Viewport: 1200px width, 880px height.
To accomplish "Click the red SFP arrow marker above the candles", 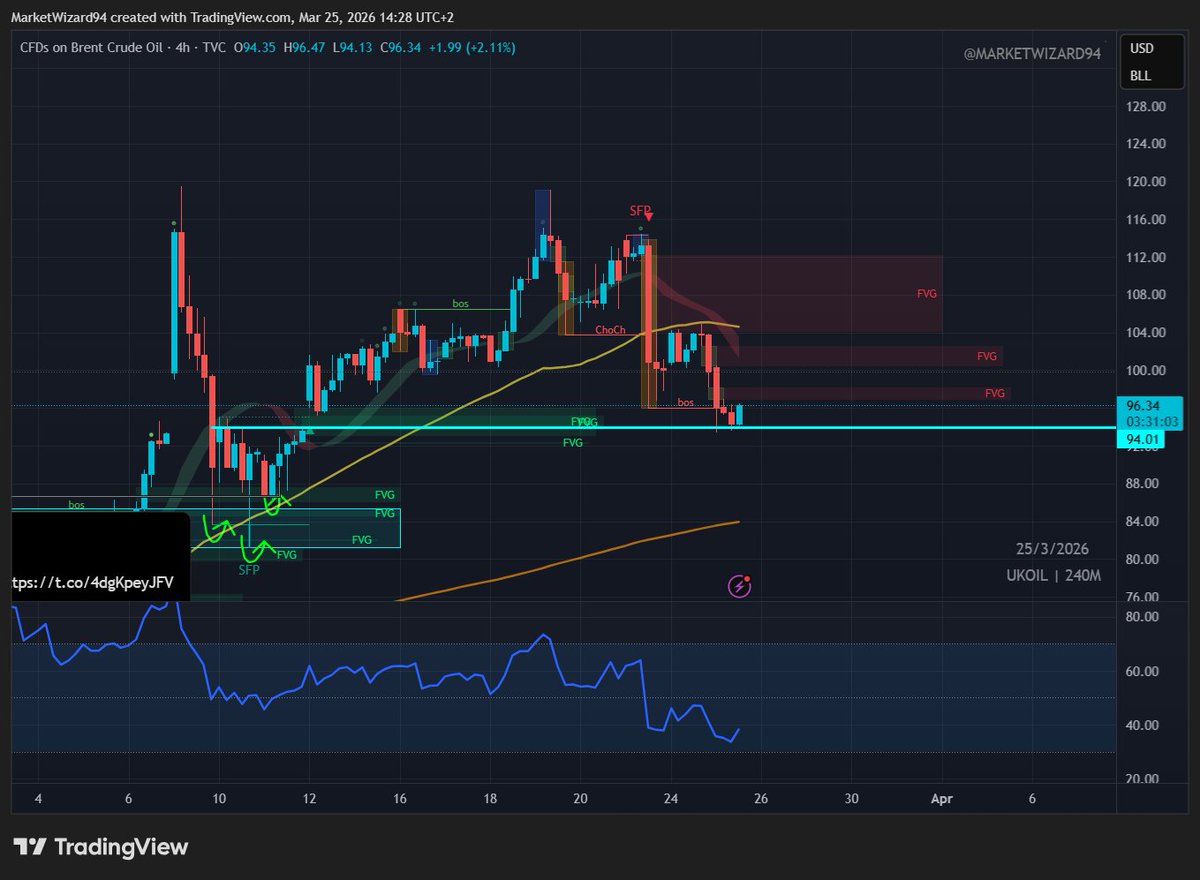I will point(648,213).
